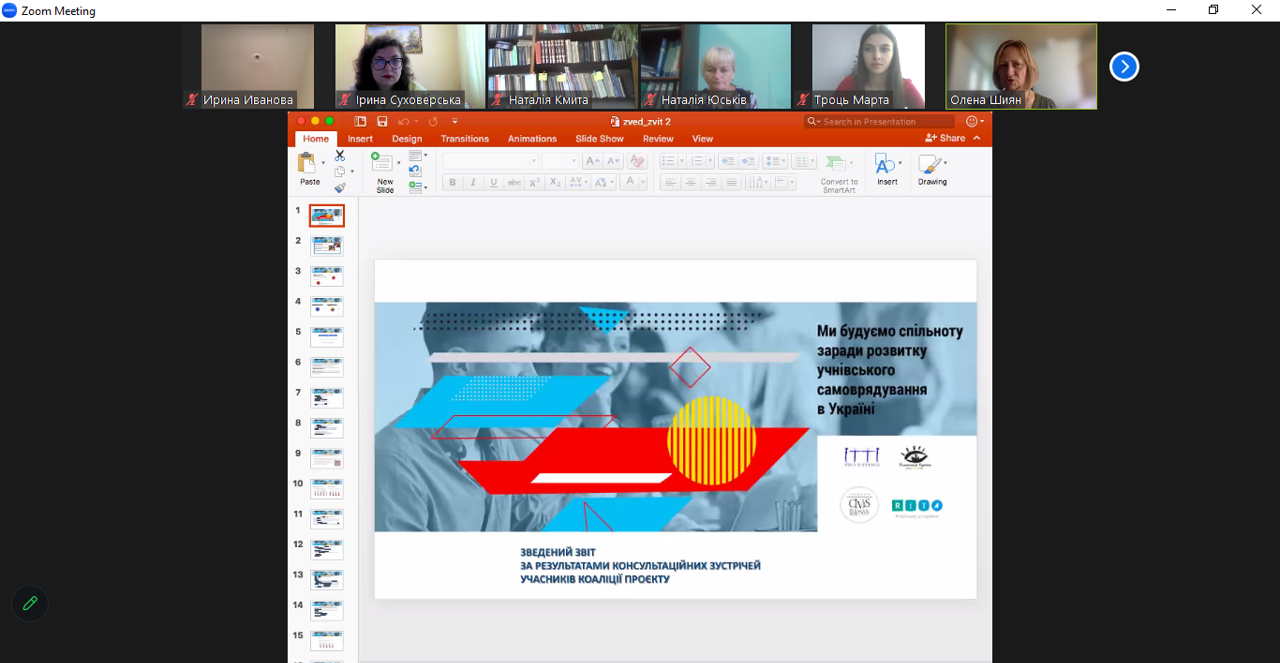Screen dimensions: 1280x663
Task: Click the Format Painter brush icon
Action: click(340, 187)
